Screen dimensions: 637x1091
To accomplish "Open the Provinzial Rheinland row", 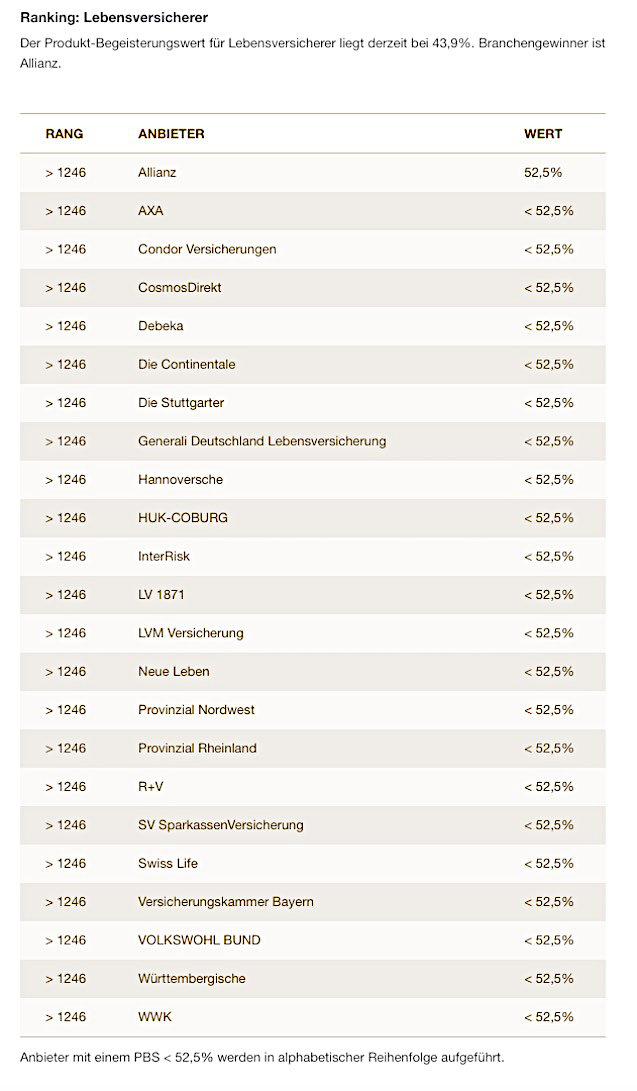I will (x=197, y=748).
